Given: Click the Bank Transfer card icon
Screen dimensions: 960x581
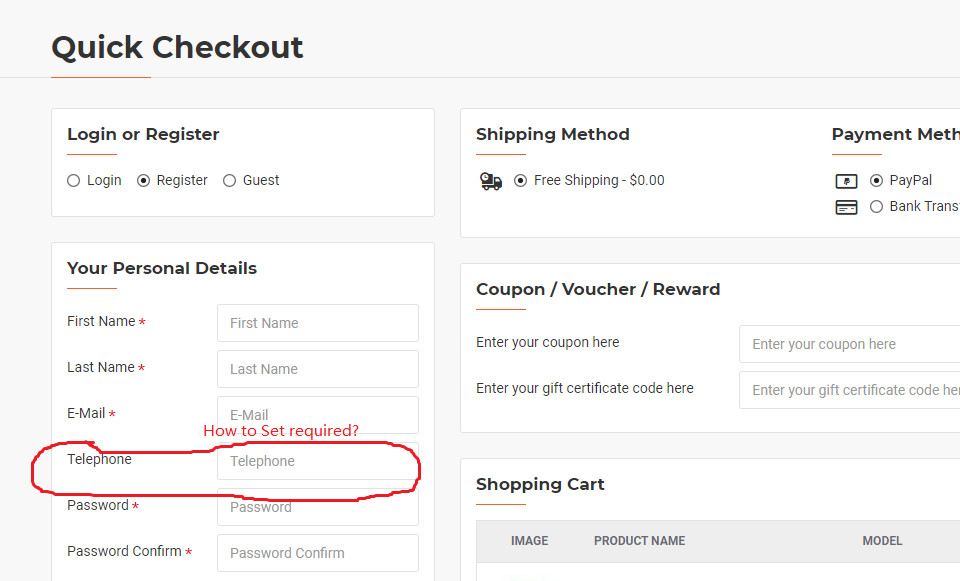Looking at the screenshot, I should [x=846, y=208].
